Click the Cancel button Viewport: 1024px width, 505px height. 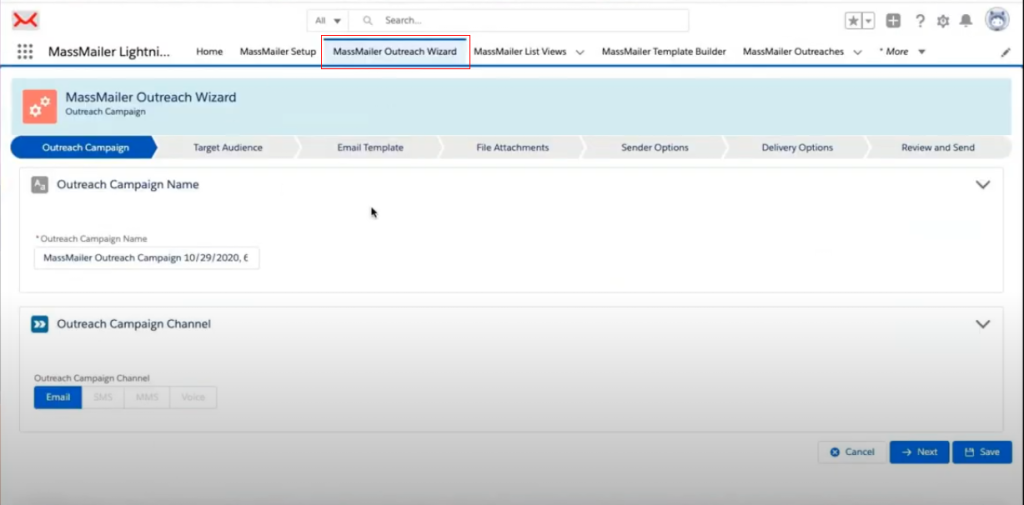click(852, 452)
